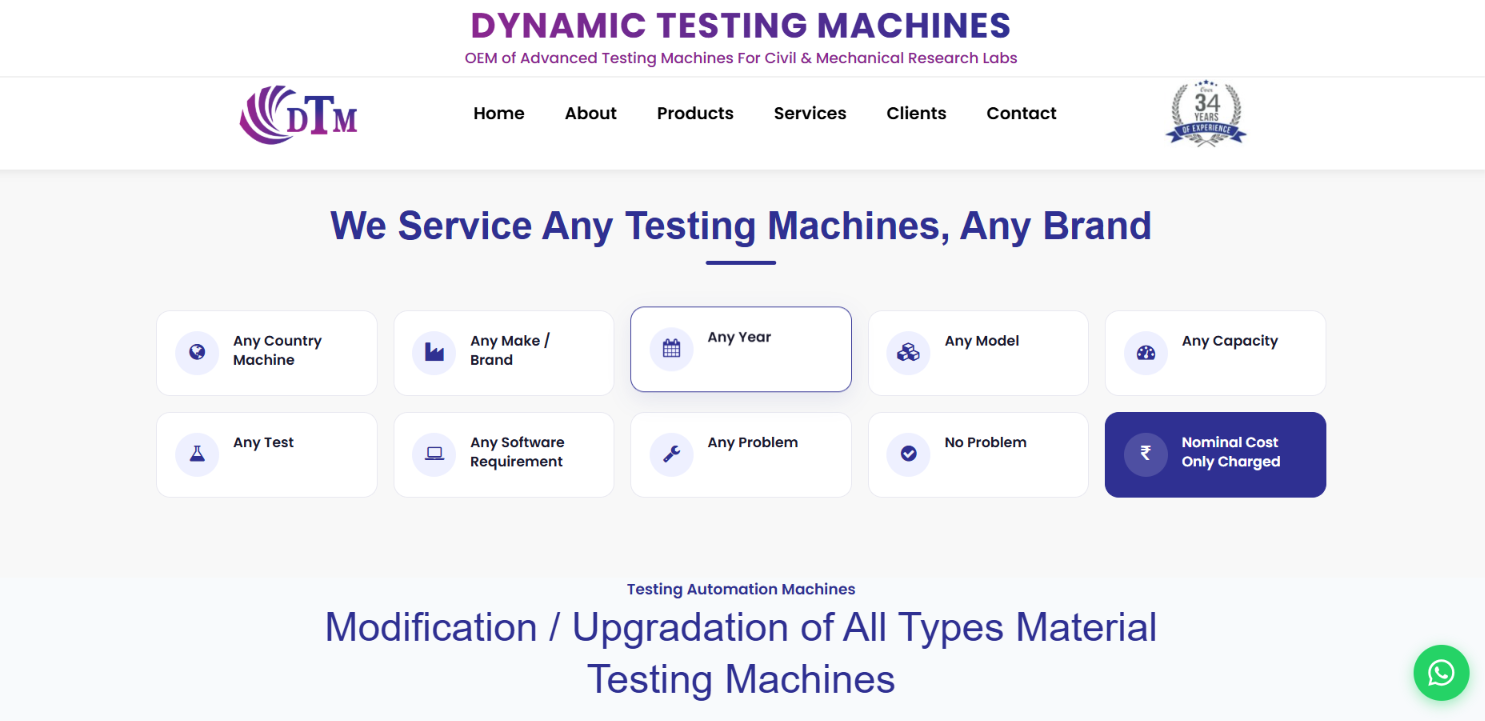This screenshot has height=721, width=1485.
Task: Open the About menu item
Action: click(590, 113)
